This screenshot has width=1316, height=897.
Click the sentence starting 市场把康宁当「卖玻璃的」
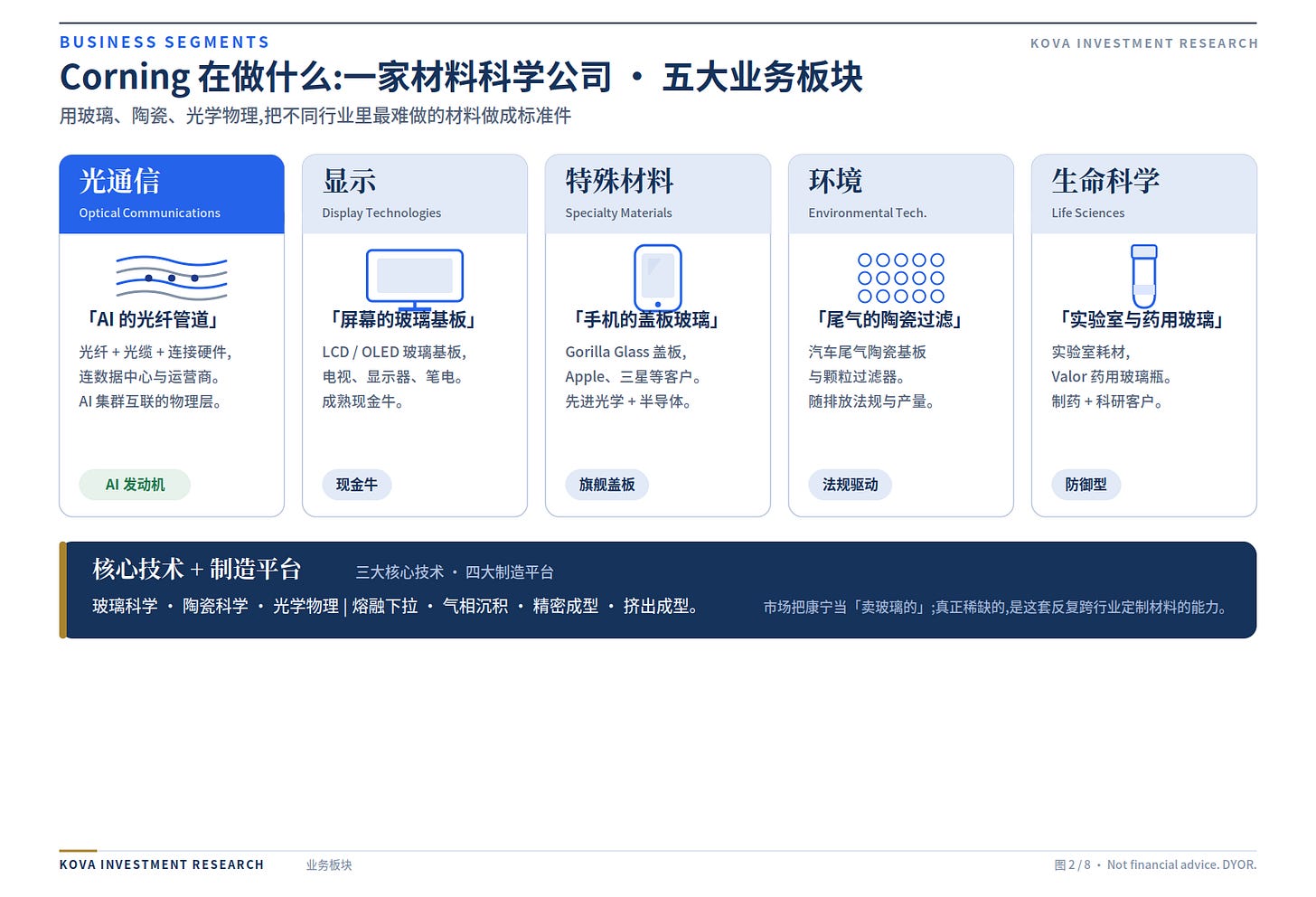(x=997, y=607)
